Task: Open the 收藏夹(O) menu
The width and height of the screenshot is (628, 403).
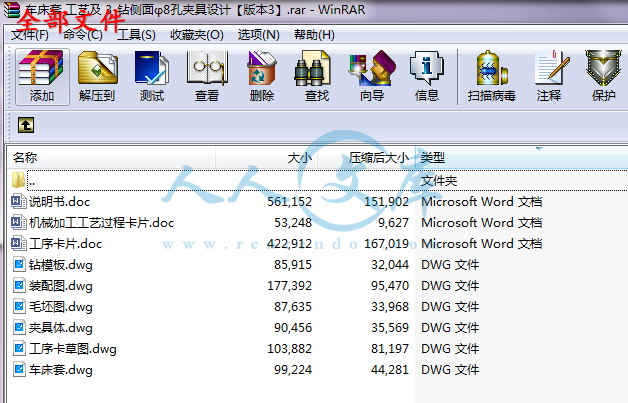Action: point(197,35)
